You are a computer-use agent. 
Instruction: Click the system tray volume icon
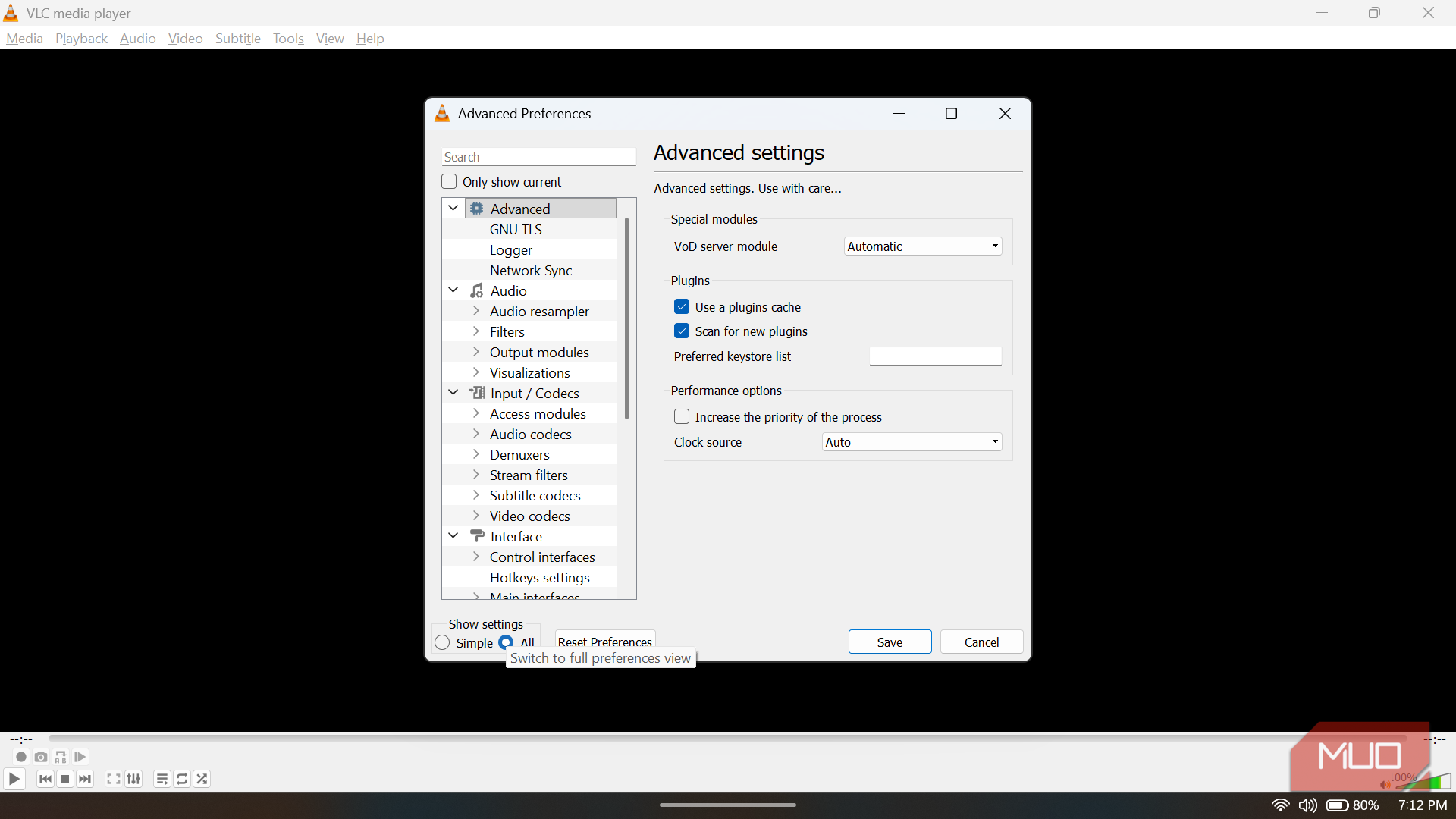1308,805
